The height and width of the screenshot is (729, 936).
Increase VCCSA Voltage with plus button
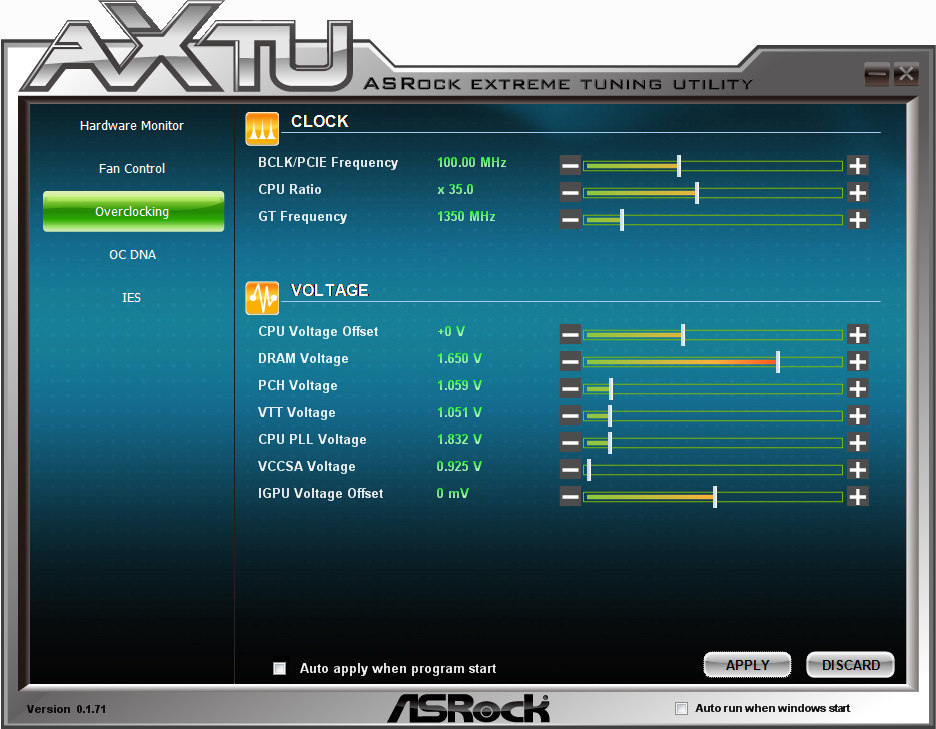(858, 469)
